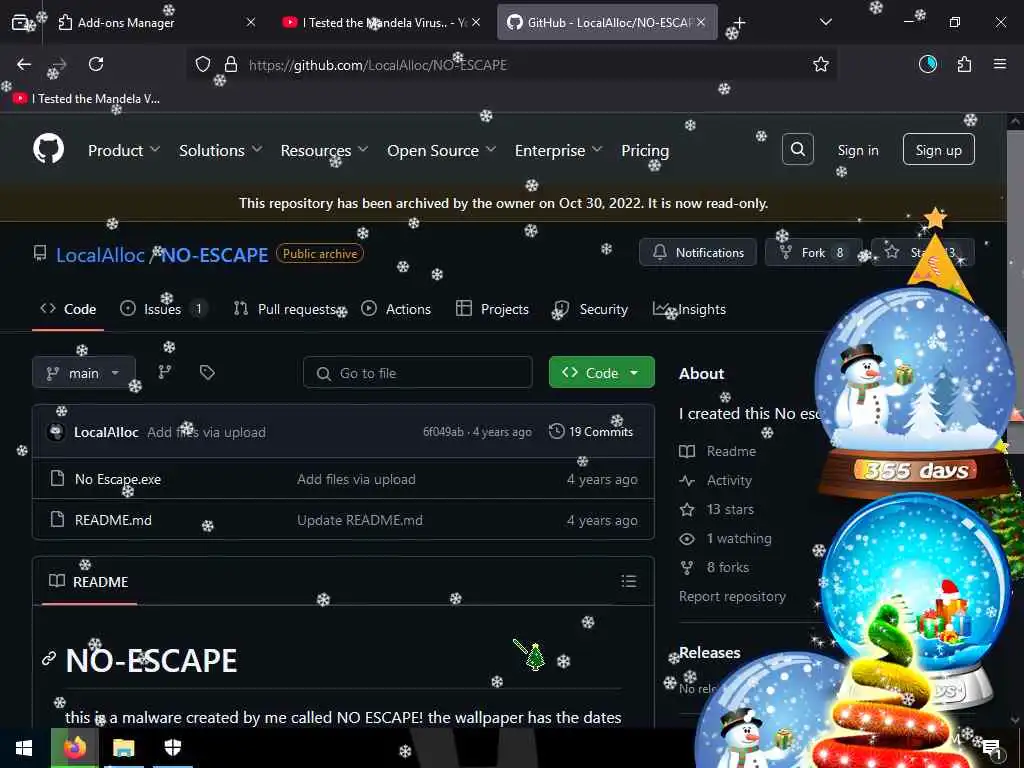Click the Sign up button
Viewport: 1024px width, 768px height.
[938, 150]
